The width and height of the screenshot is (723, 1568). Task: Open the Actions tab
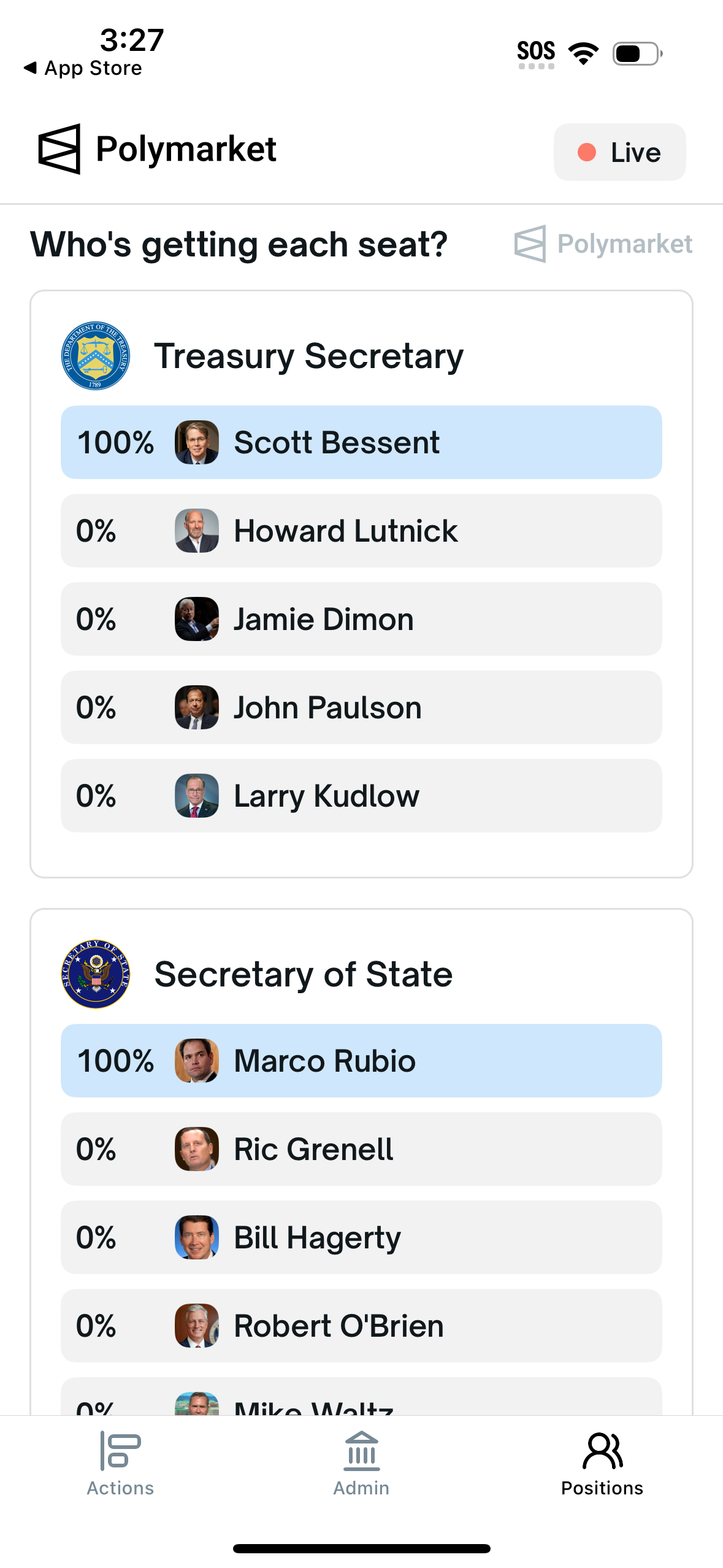point(120,1464)
